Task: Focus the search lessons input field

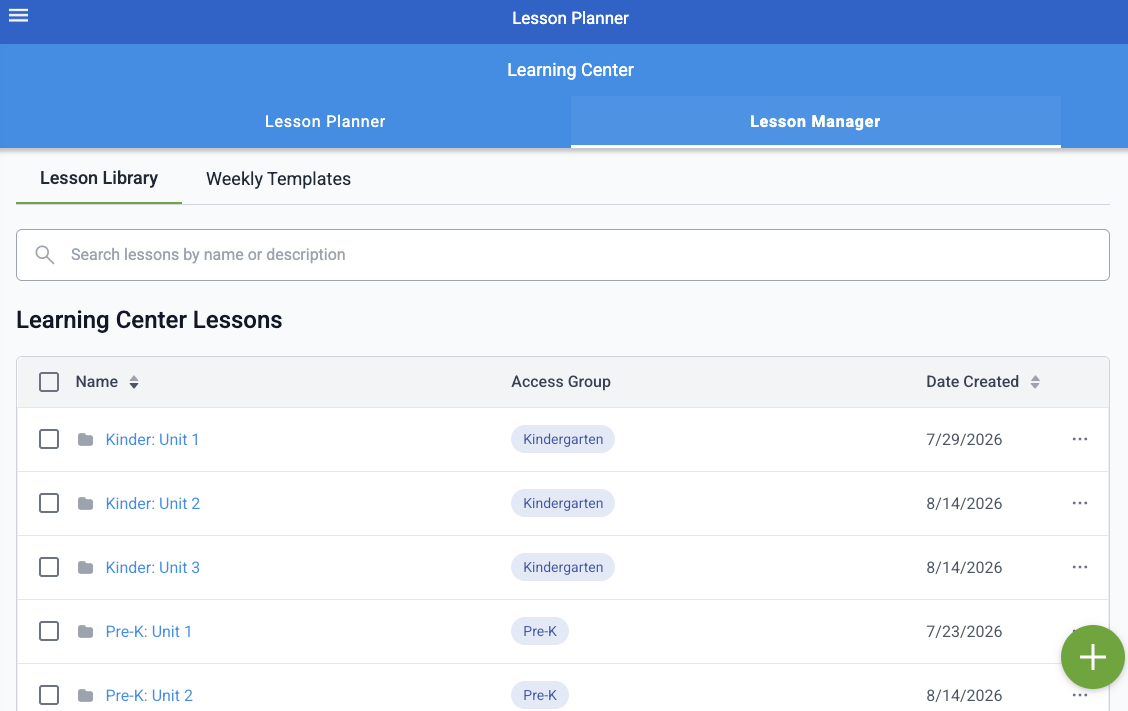Action: [563, 255]
